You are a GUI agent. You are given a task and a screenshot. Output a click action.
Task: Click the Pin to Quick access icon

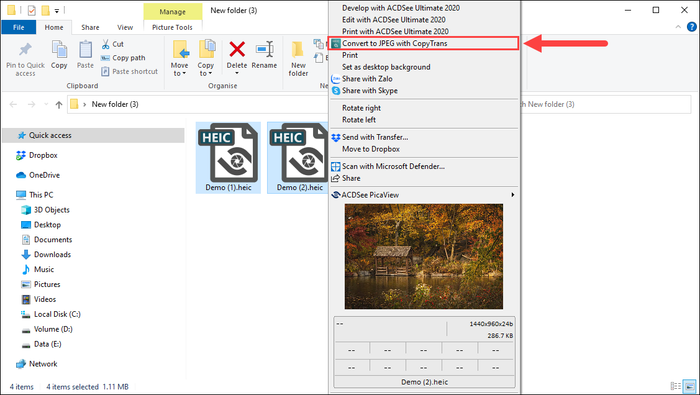coord(25,50)
